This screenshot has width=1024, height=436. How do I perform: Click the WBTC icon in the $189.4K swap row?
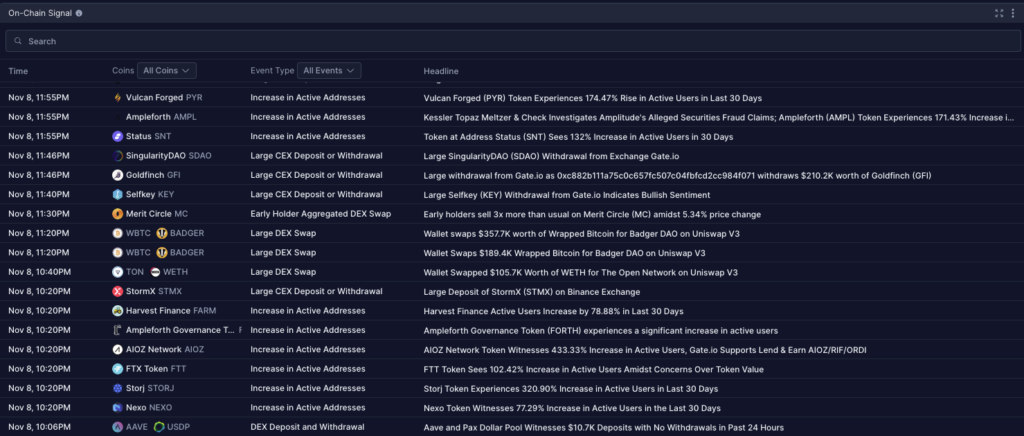pos(118,253)
